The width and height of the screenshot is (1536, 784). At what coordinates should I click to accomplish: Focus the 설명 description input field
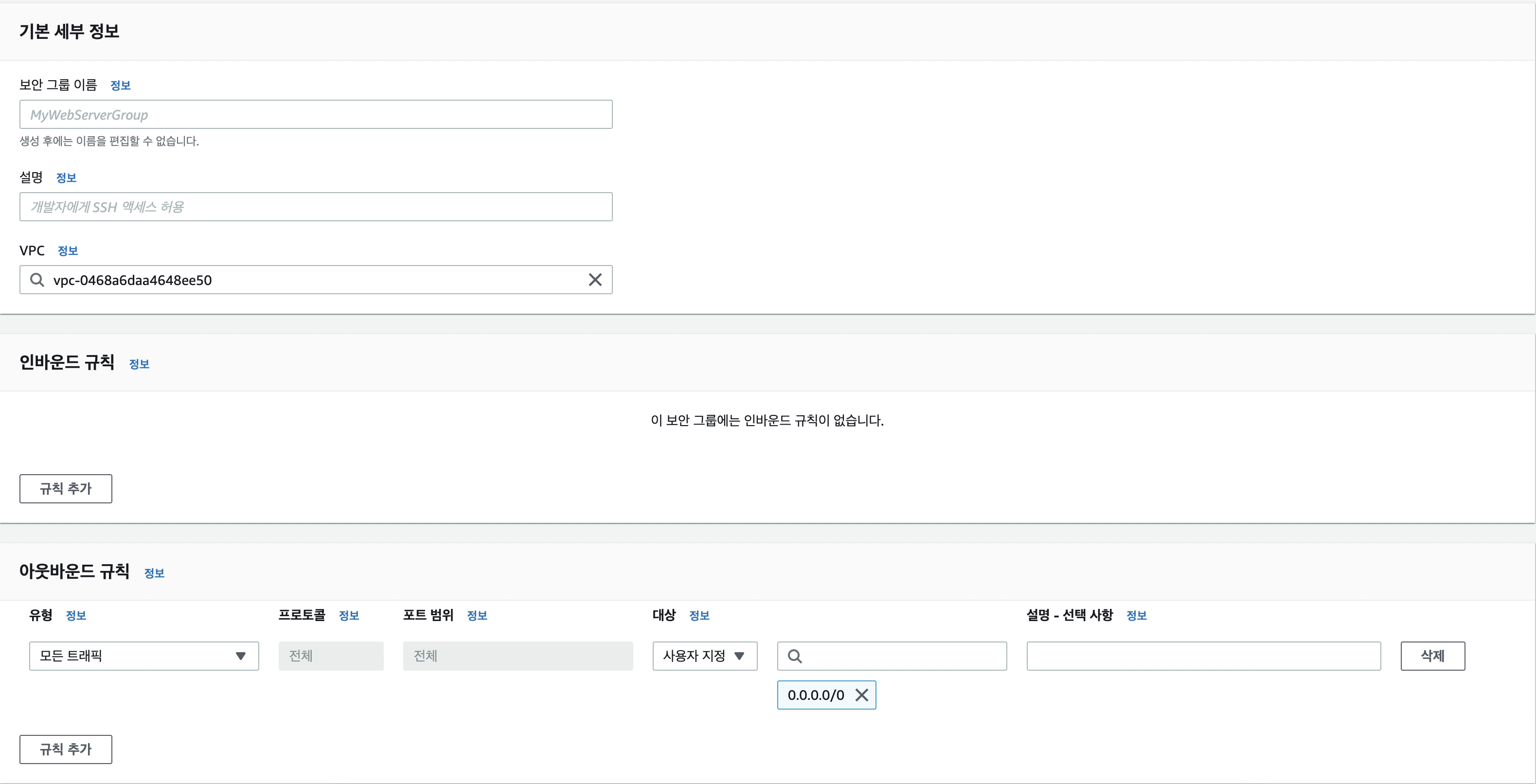coord(316,207)
